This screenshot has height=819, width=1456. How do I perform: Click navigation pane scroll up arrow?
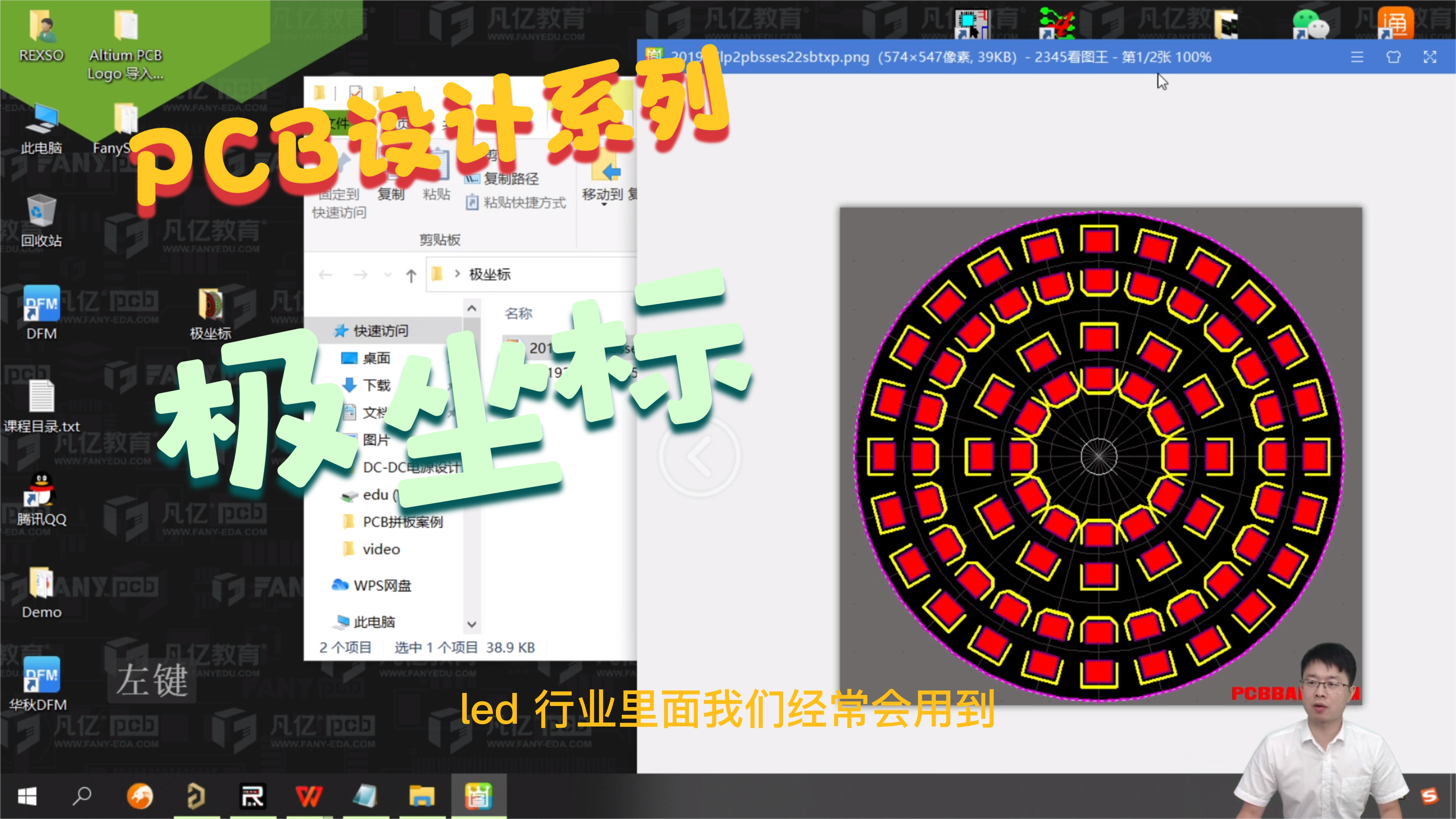pos(472,308)
